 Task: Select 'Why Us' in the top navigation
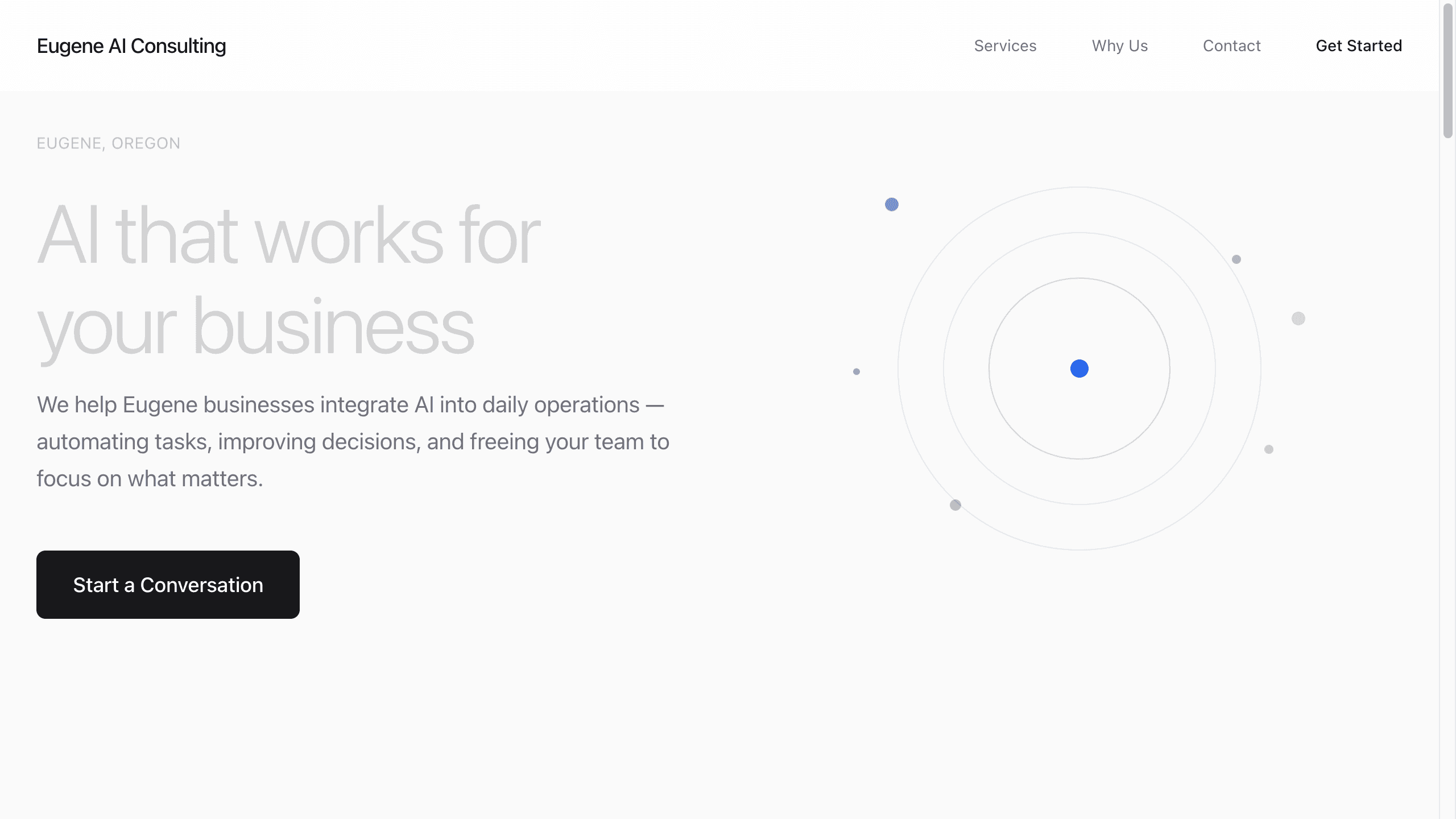pos(1119,45)
